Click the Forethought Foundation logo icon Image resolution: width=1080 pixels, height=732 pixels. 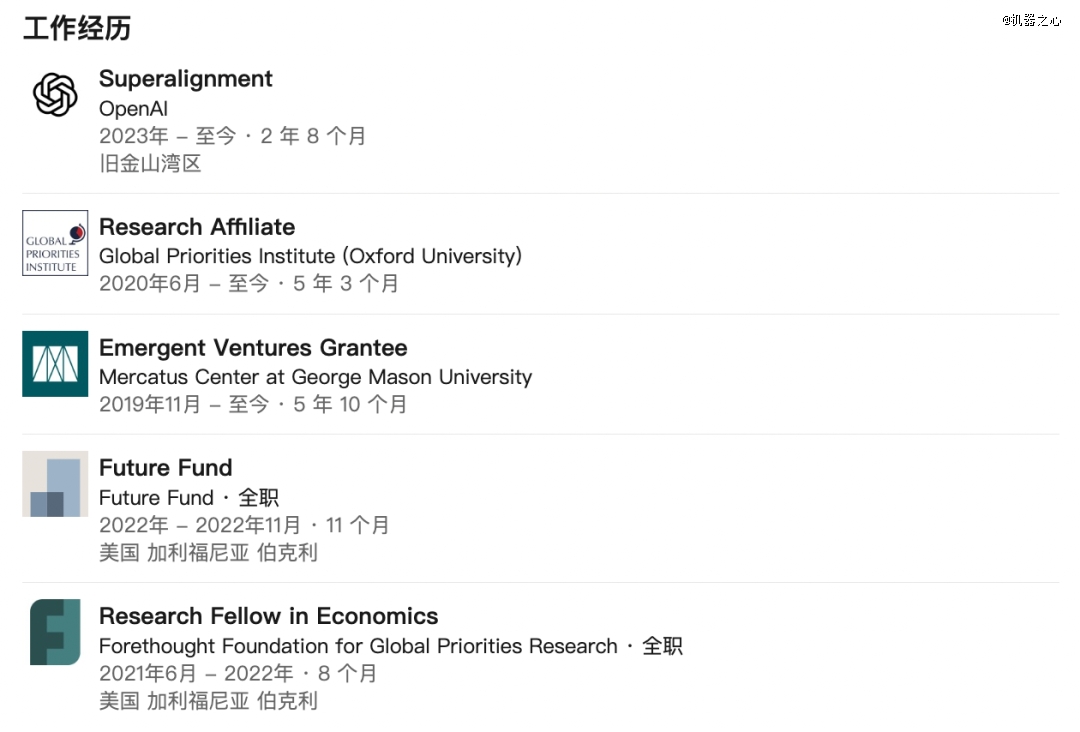coord(55,632)
